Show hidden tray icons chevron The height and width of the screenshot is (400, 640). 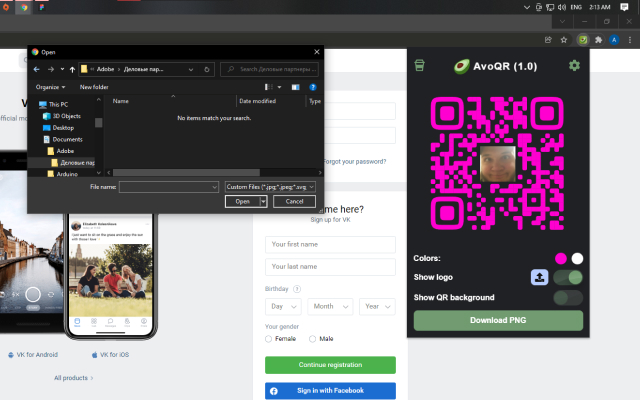point(527,7)
